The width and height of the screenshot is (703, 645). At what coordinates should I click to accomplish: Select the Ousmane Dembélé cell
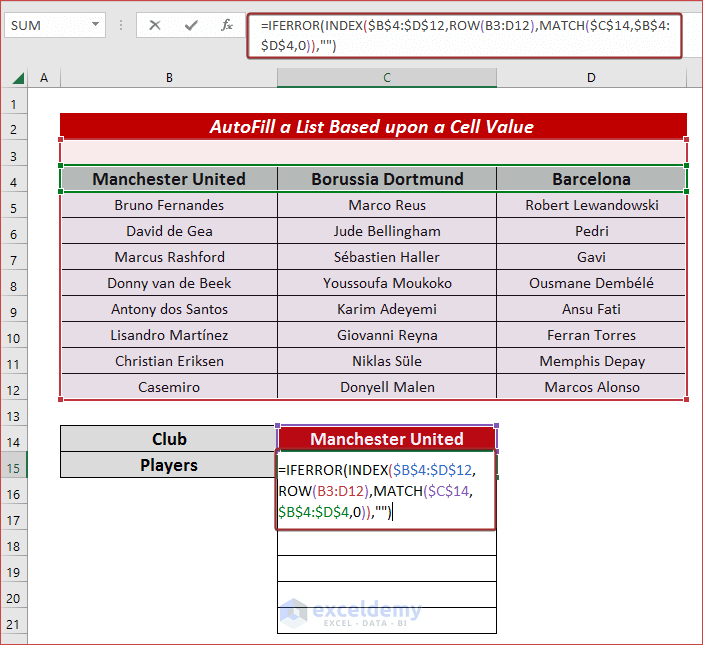[x=591, y=283]
